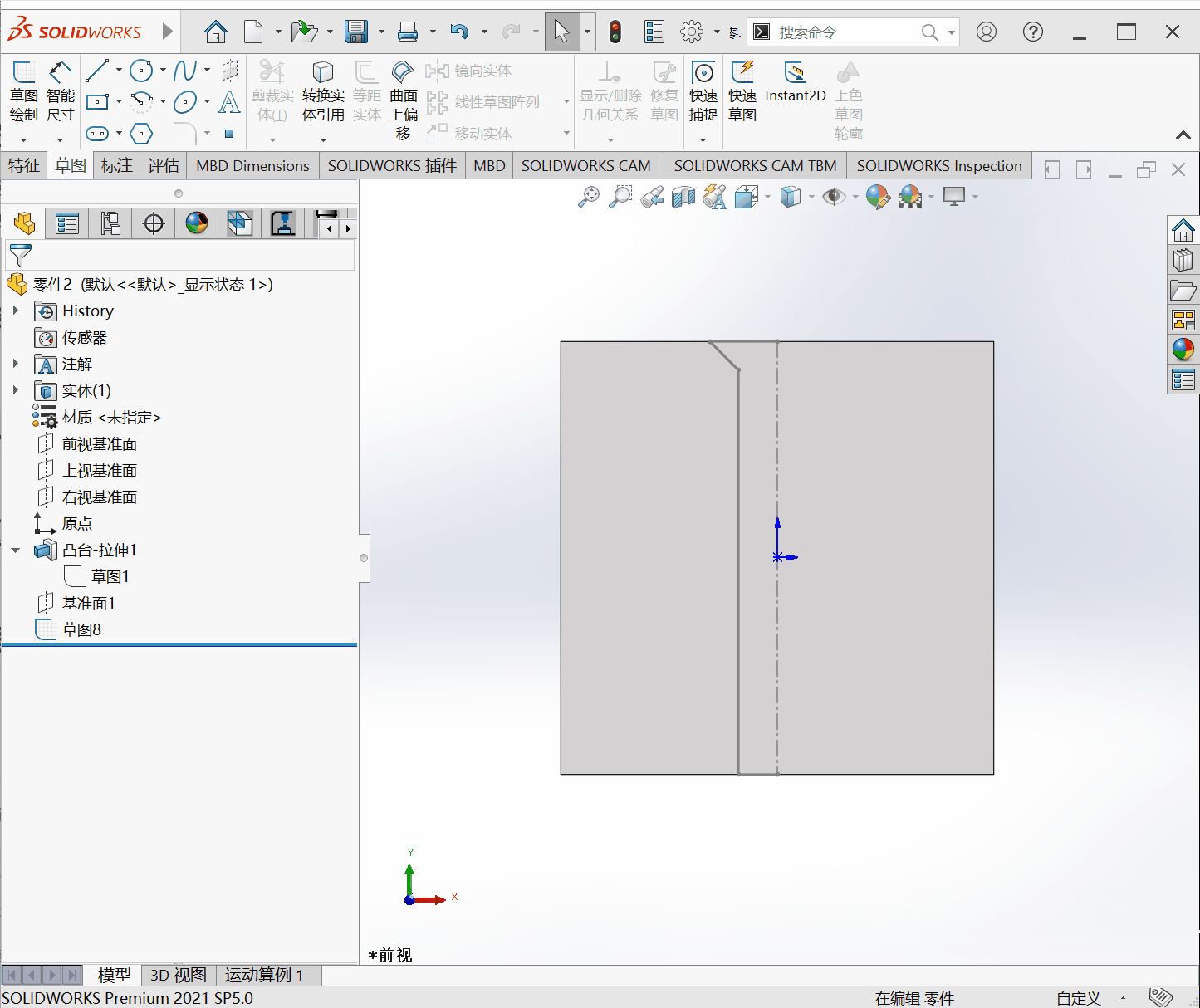The image size is (1200, 1008).
Task: Create a new document with the New icon
Action: (253, 32)
